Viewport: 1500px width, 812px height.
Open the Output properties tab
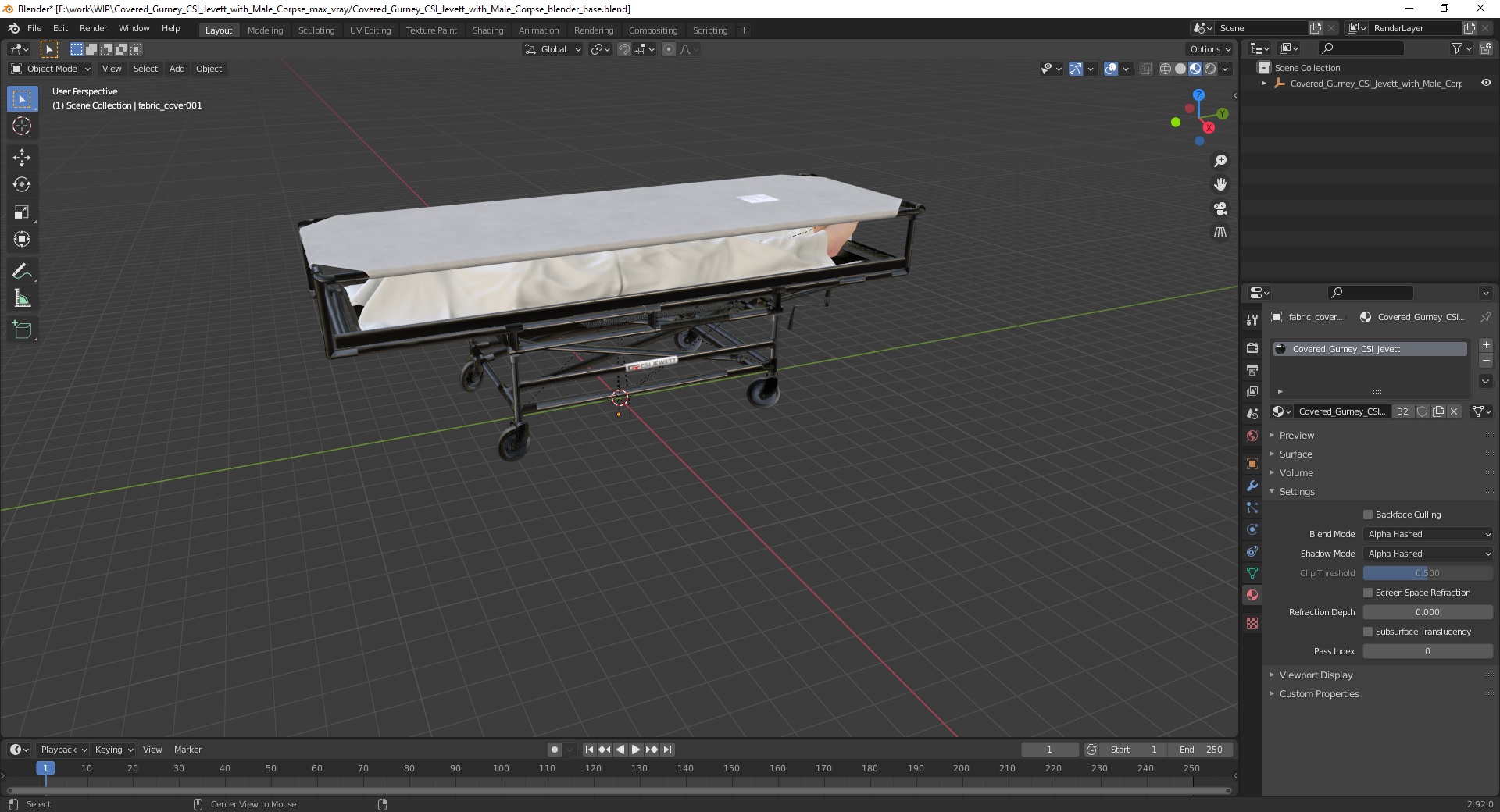(1252, 369)
